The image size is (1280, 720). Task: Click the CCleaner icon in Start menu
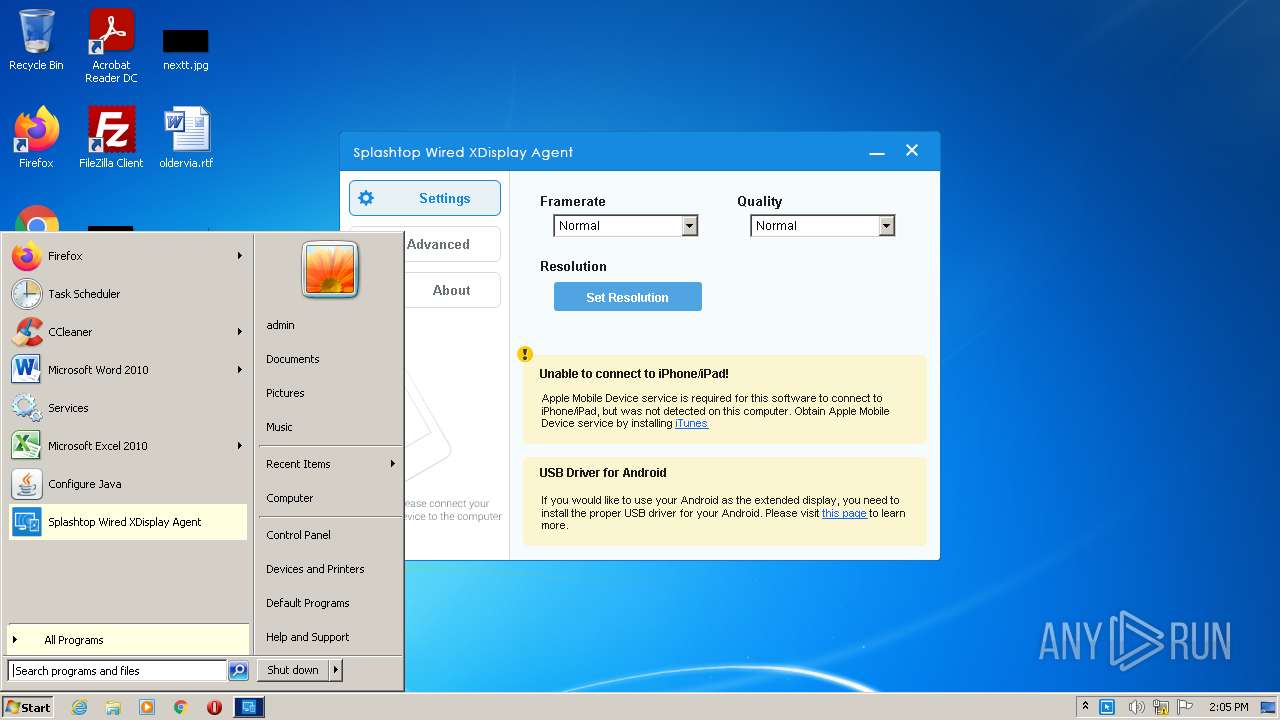click(x=26, y=332)
